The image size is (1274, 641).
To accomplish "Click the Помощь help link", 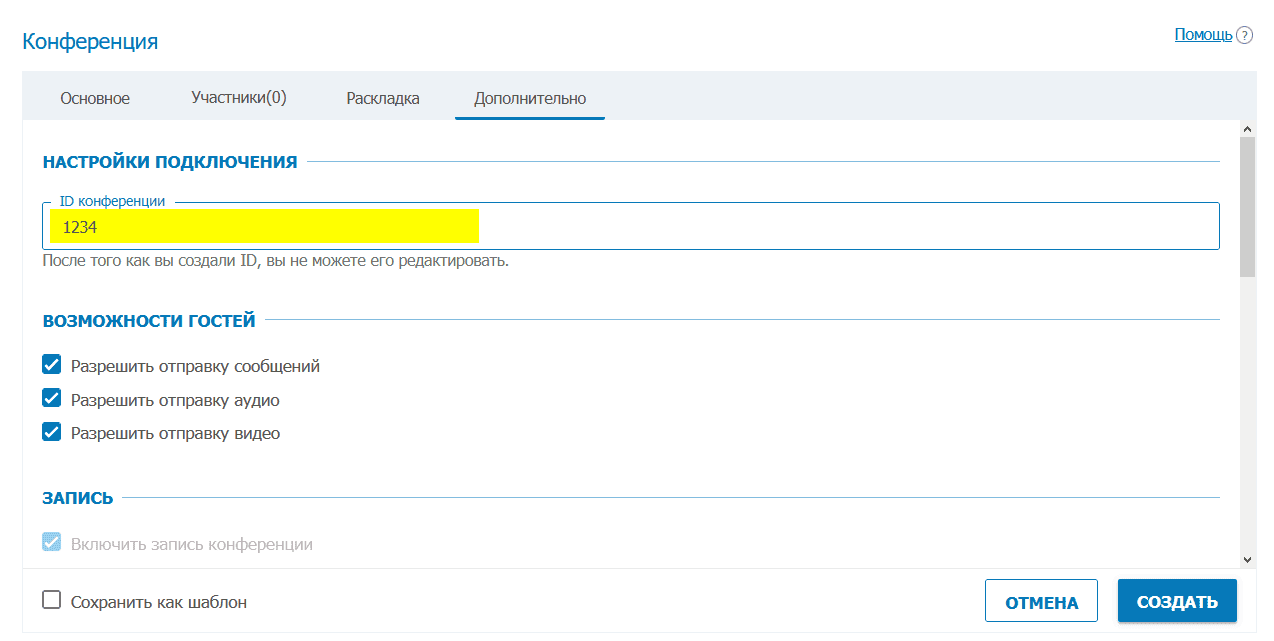I will [1203, 34].
